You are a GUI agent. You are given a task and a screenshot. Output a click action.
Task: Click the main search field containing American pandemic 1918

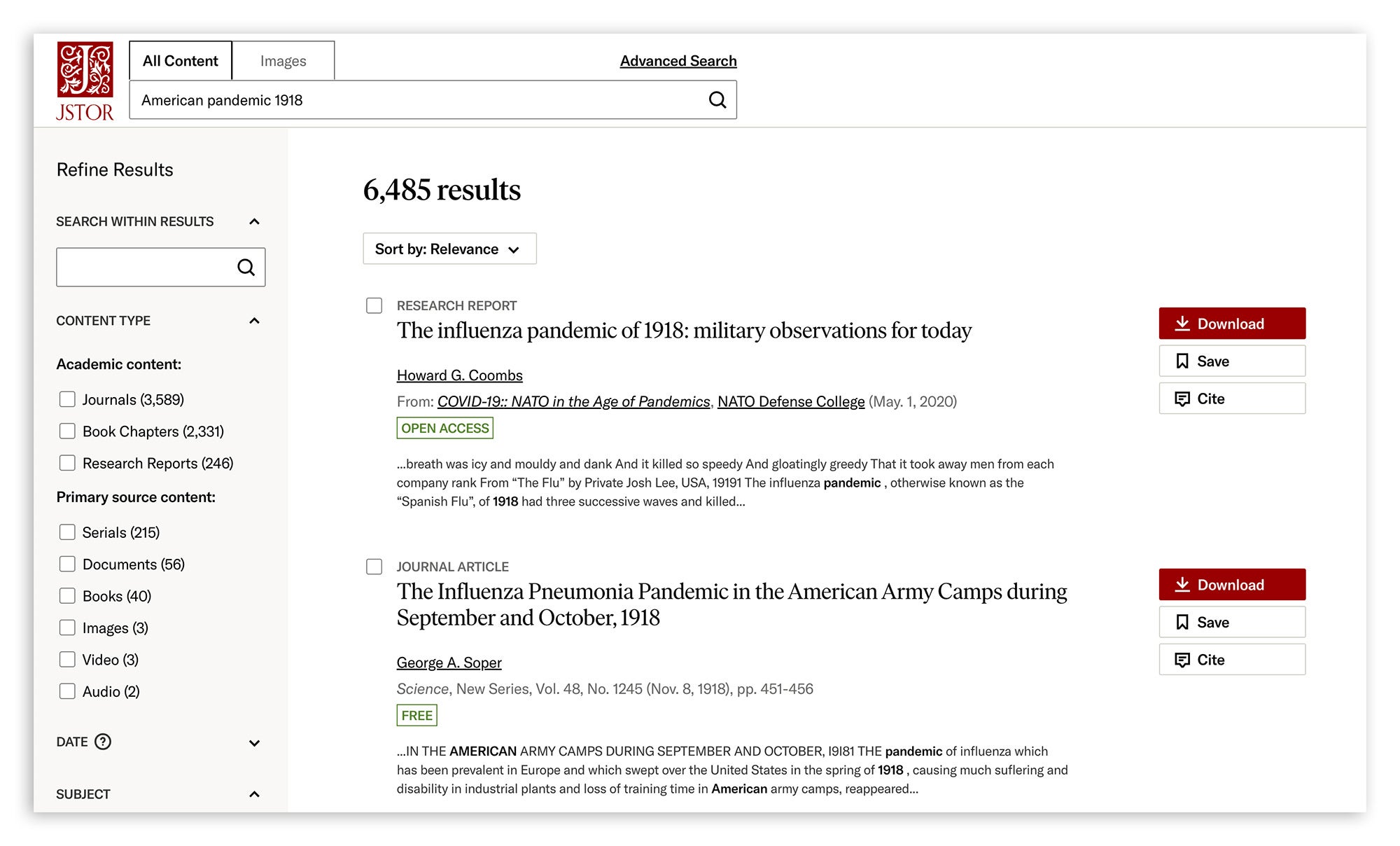433,100
